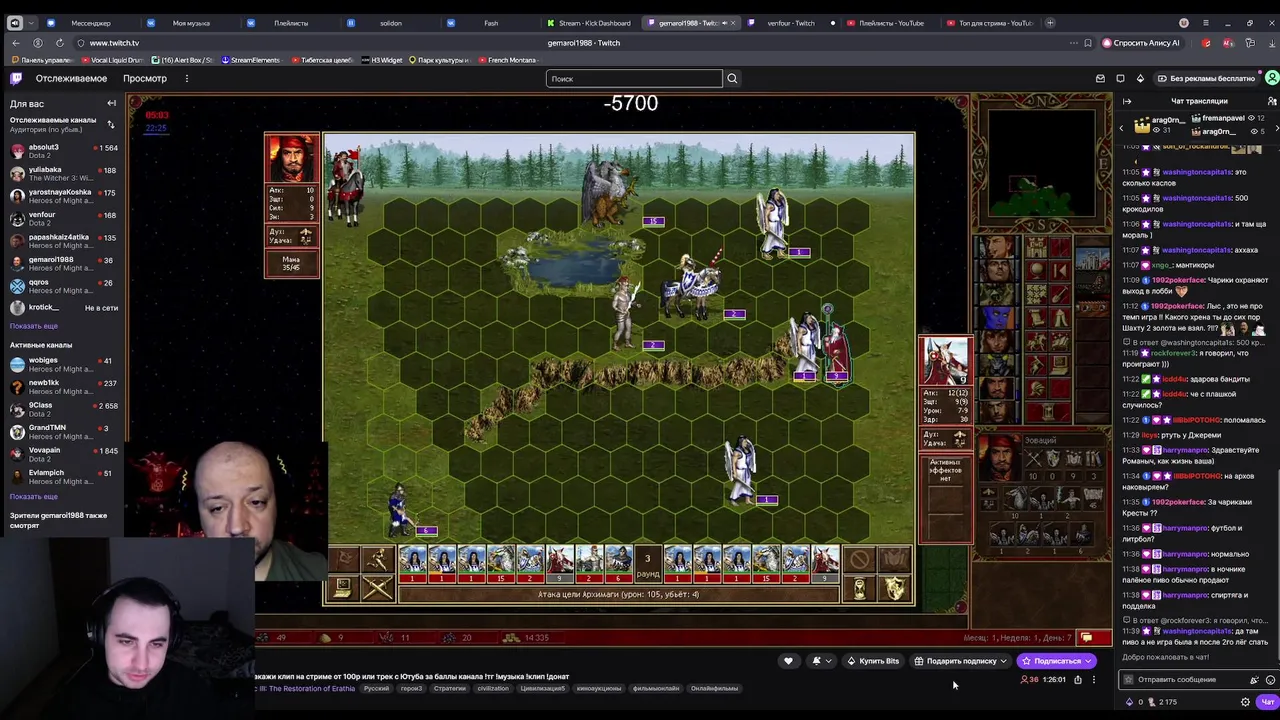This screenshot has height=720, width=1280.
Task: Click the surrender flag battle button
Action: [x=343, y=560]
